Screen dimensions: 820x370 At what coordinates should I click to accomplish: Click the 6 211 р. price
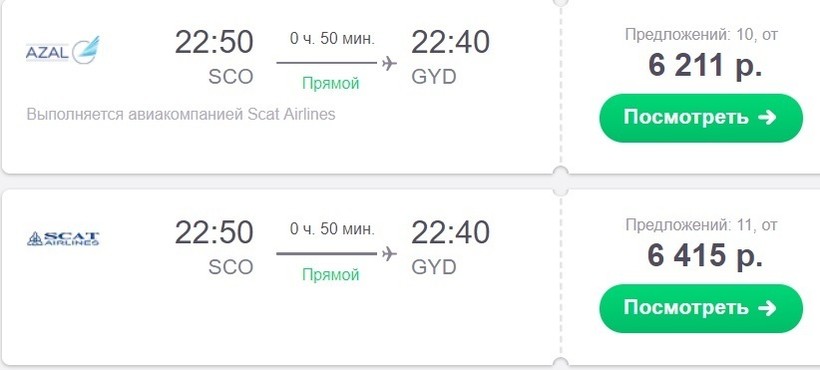(704, 66)
